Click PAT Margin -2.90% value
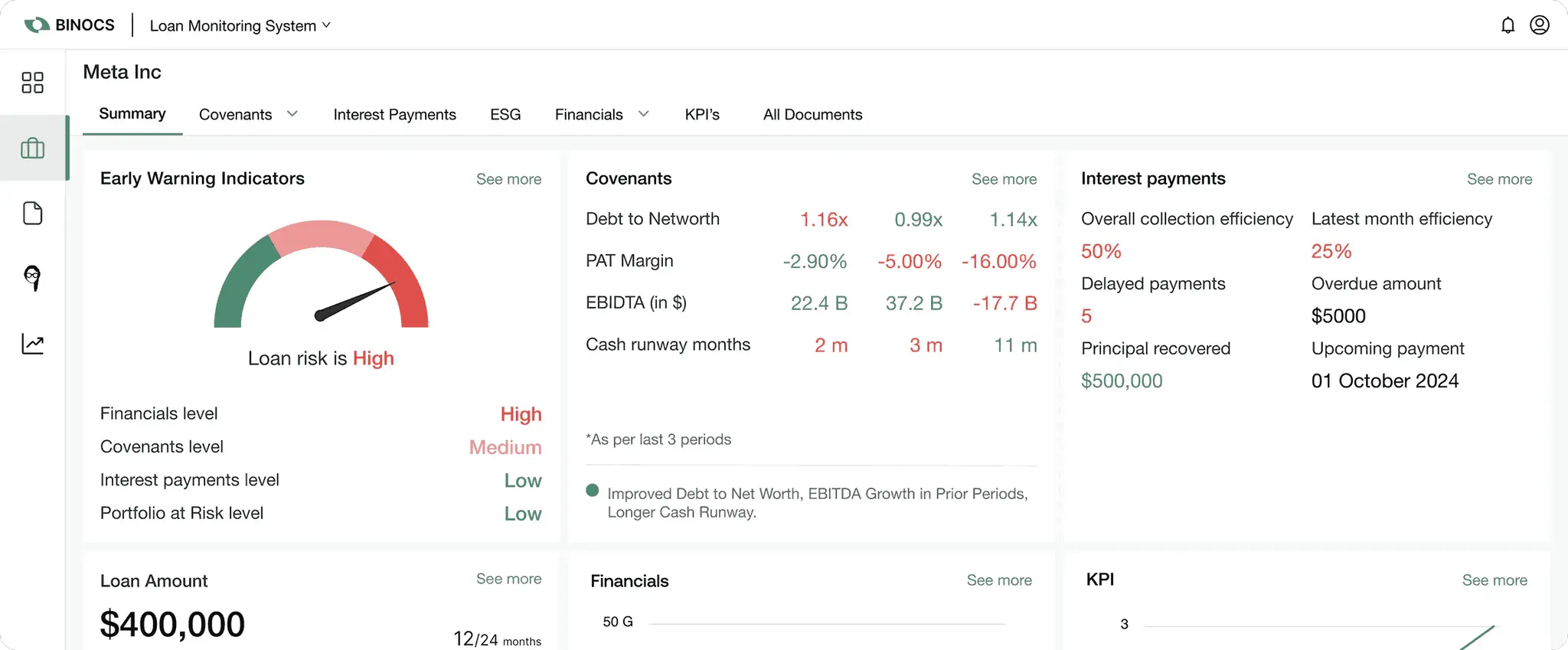This screenshot has height=650, width=1568. click(815, 262)
